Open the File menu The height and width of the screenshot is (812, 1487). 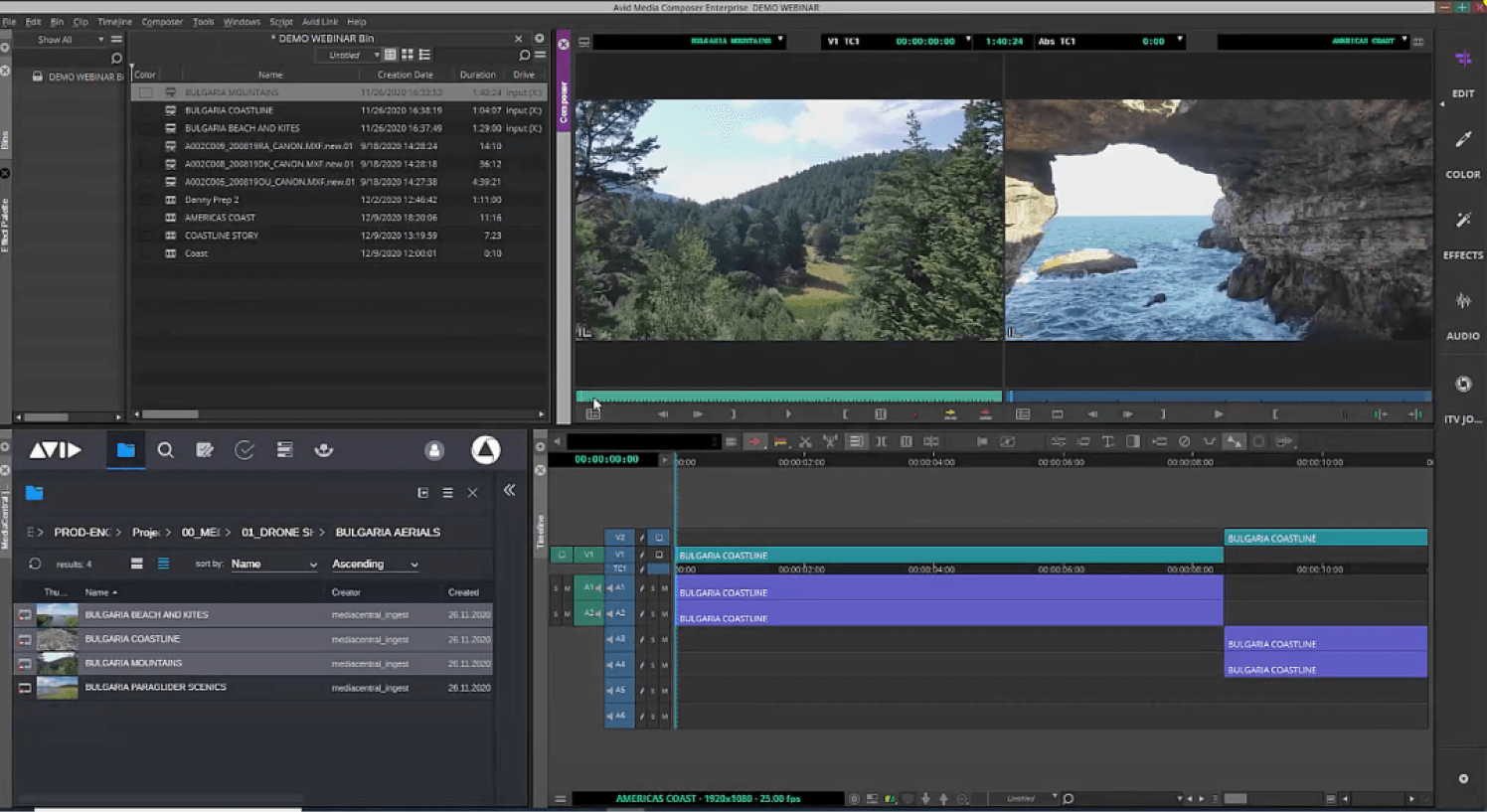pyautogui.click(x=9, y=21)
